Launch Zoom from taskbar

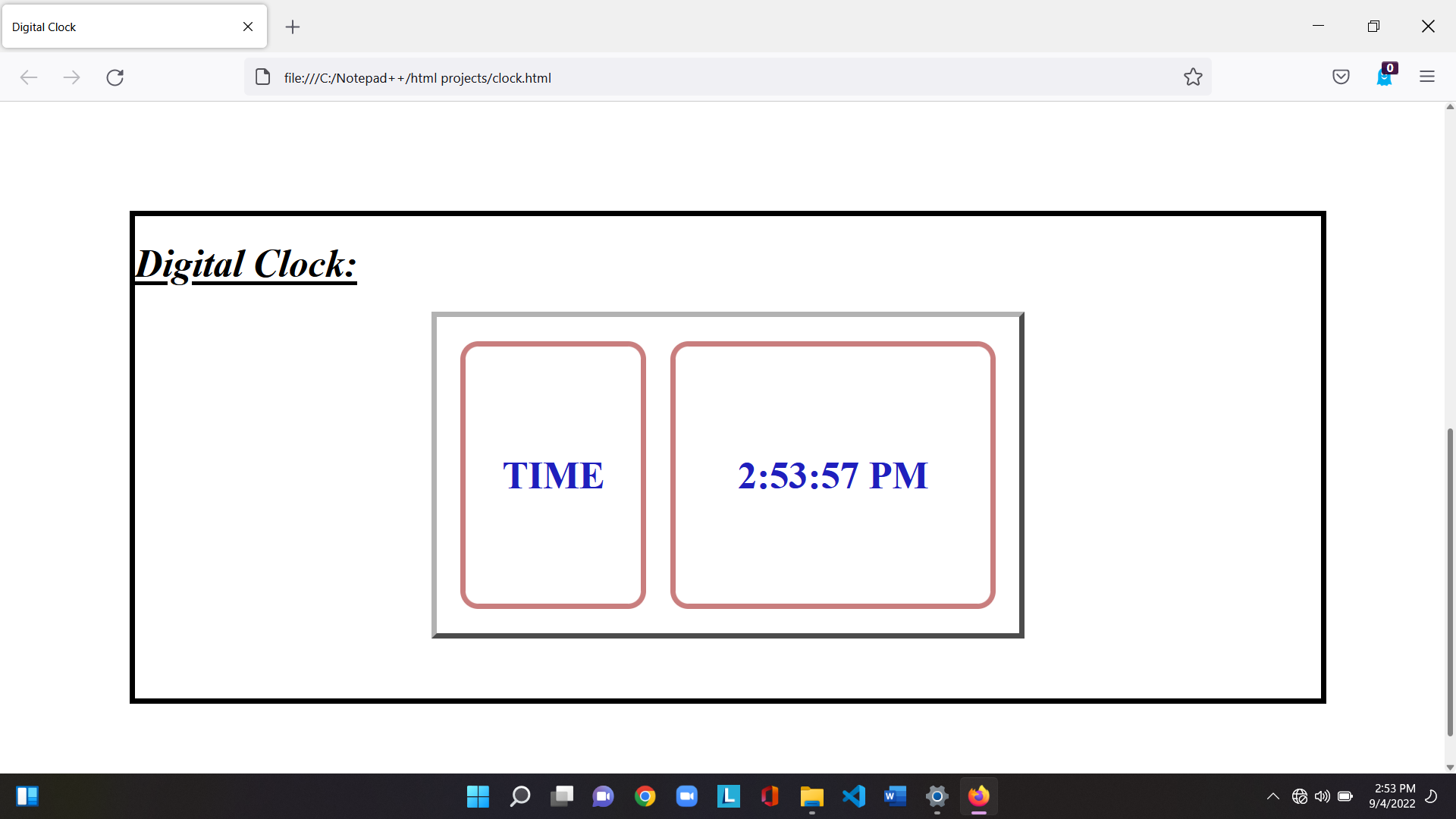pos(687,796)
